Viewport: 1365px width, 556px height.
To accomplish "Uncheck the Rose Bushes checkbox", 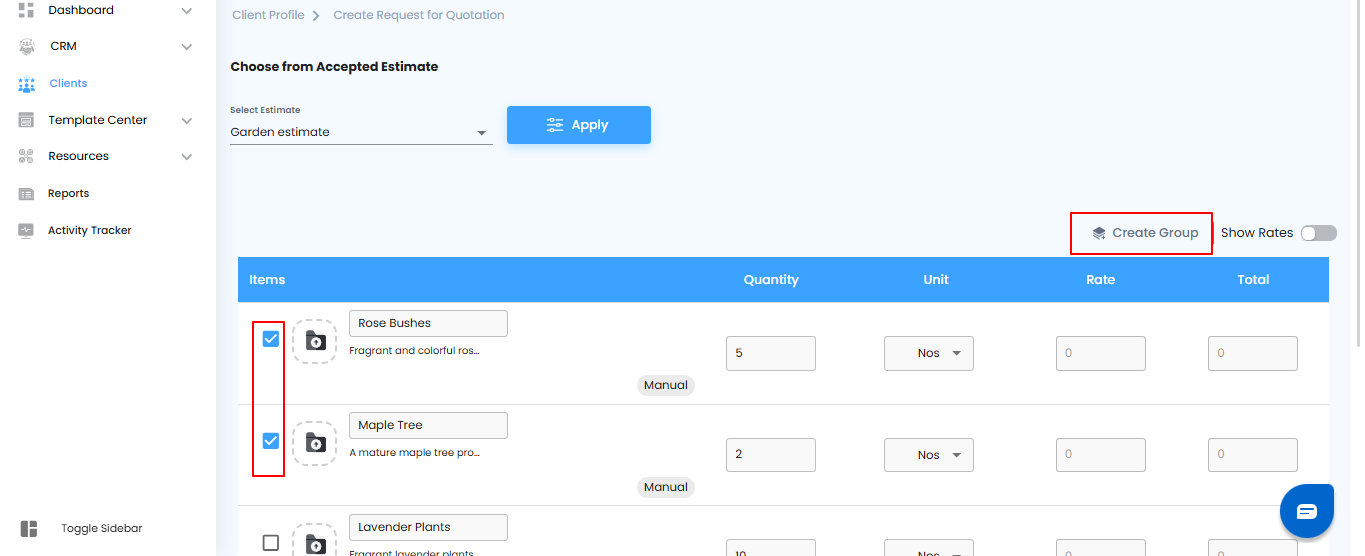I will [x=271, y=339].
